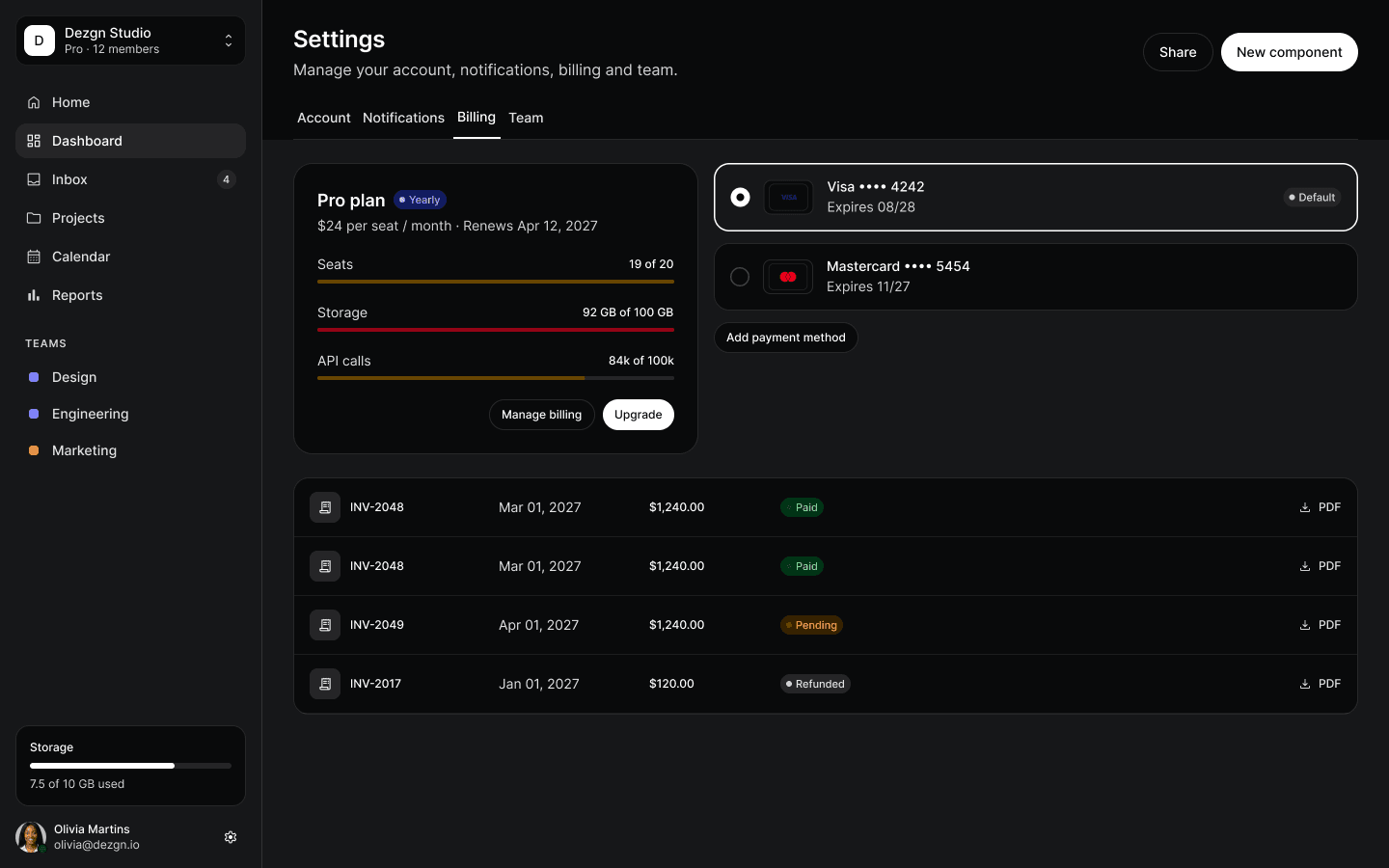
Task: Go to the Team tab
Action: 526,118
